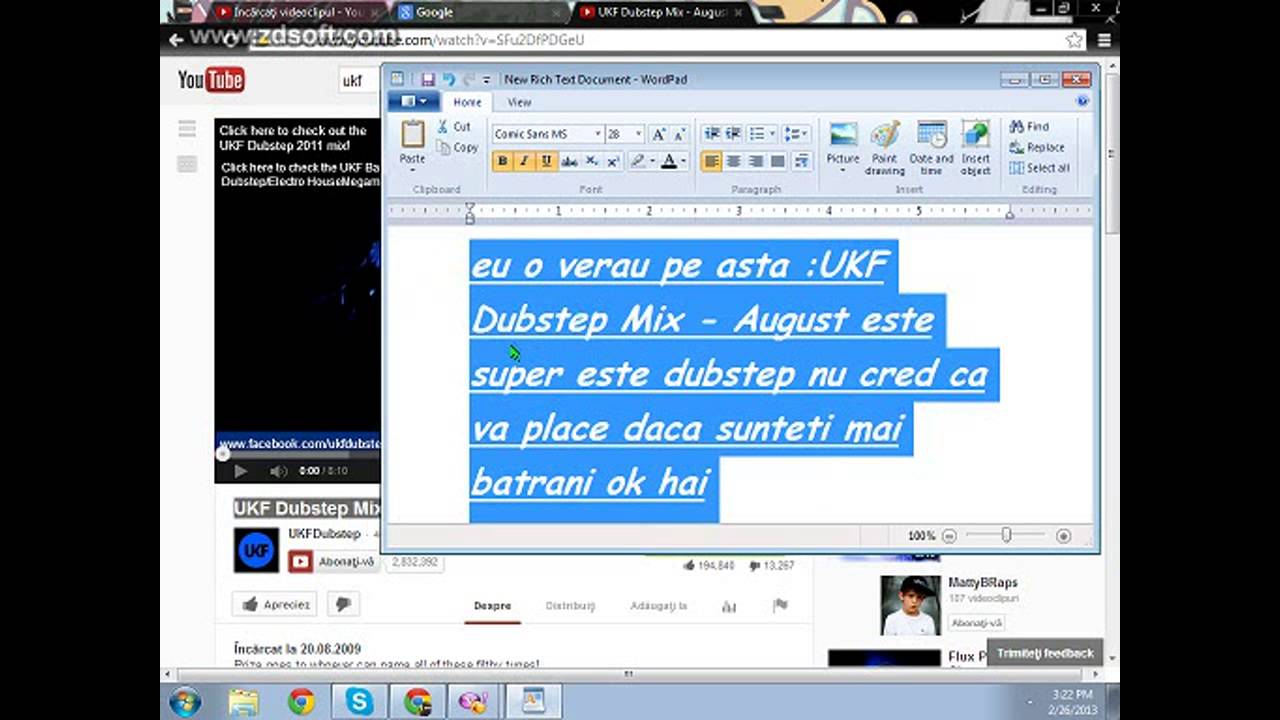Click the Abonați-vă button for UKFDubstep

coord(333,562)
